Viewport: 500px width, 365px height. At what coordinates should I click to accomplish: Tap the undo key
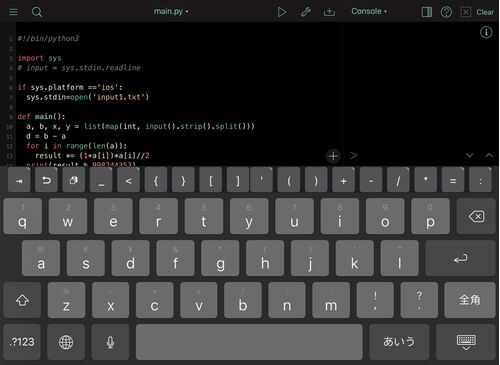coord(46,180)
